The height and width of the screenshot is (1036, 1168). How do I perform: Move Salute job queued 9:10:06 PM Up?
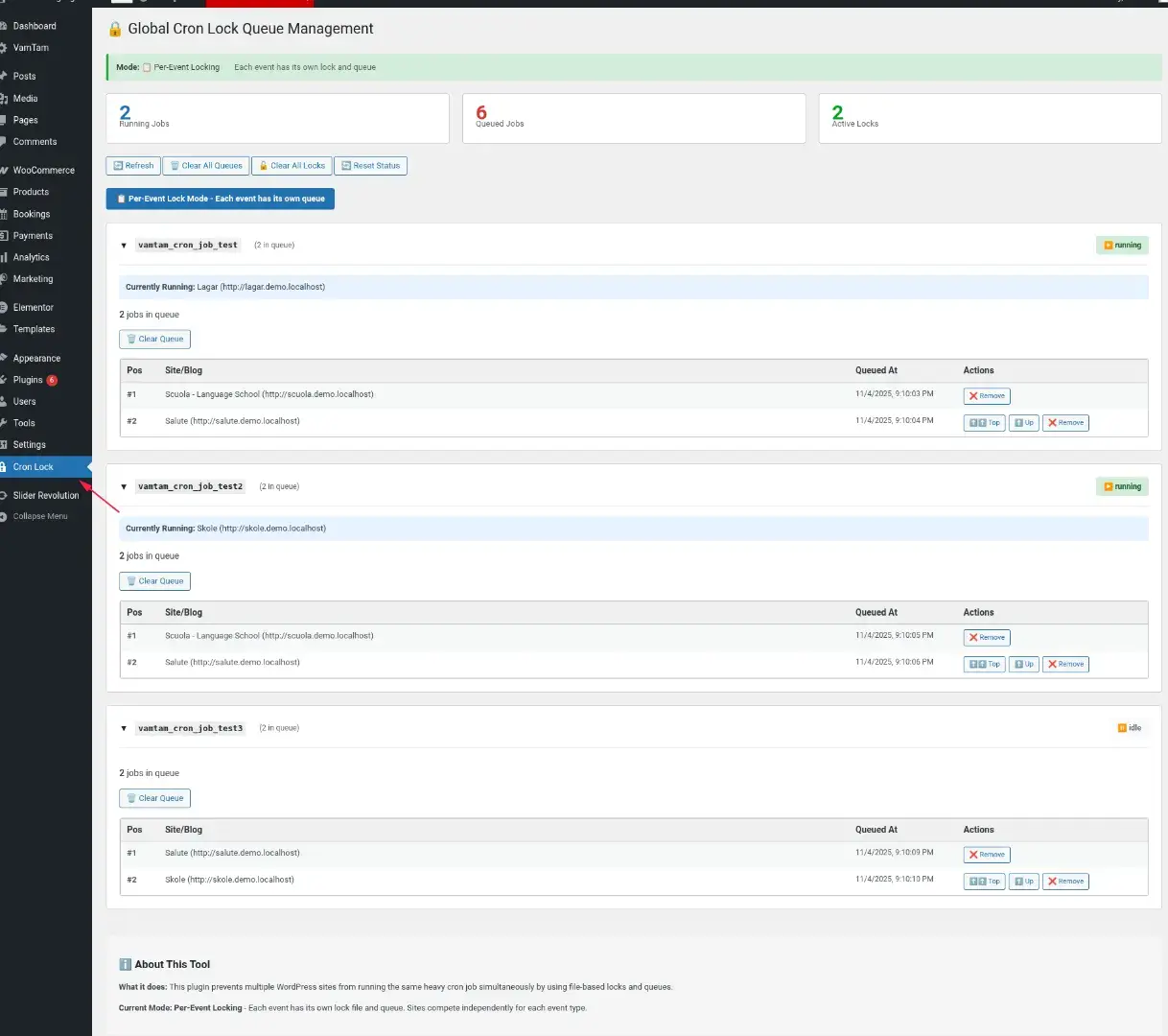click(1023, 665)
